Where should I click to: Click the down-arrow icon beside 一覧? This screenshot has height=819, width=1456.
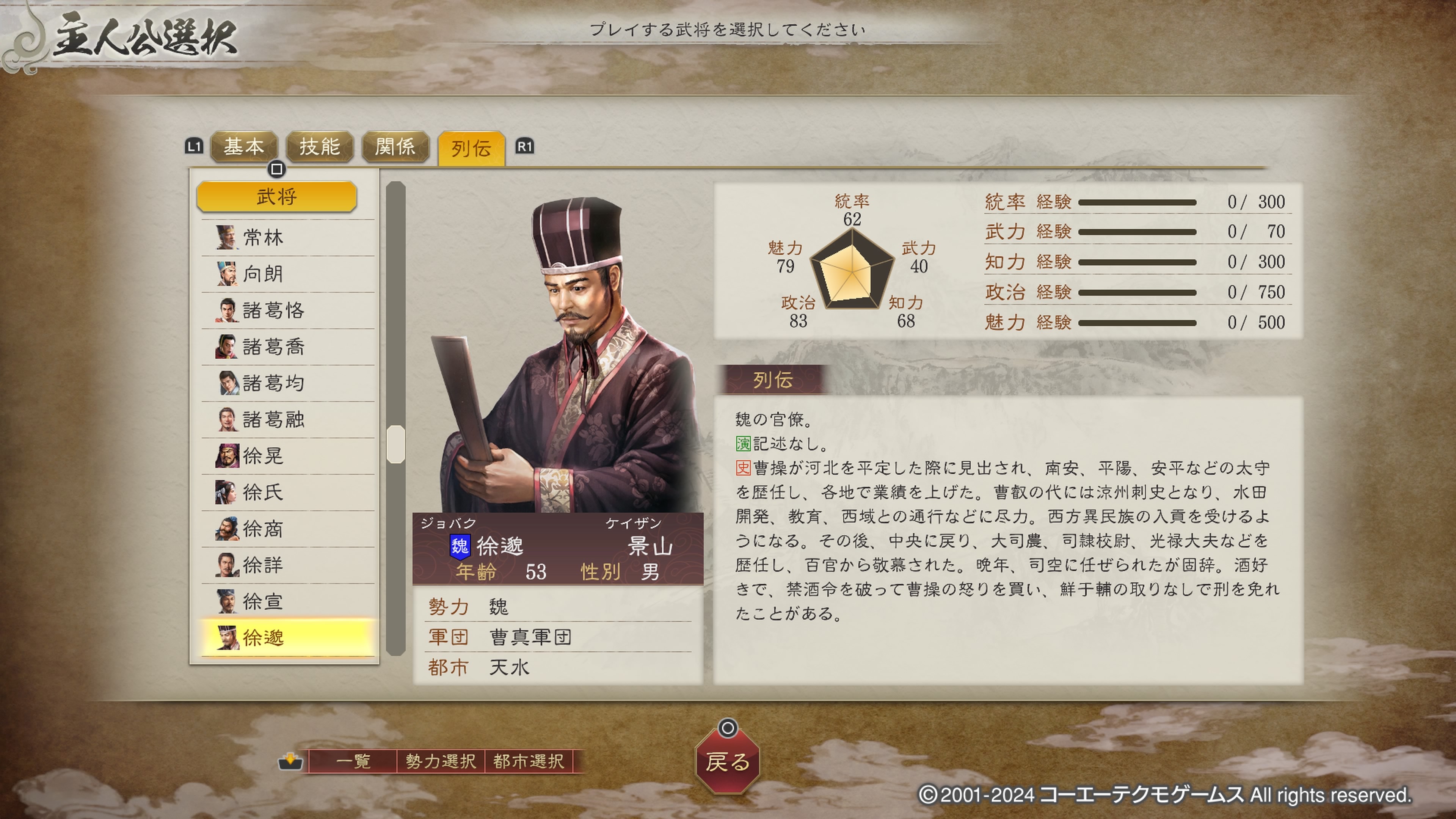click(x=290, y=761)
